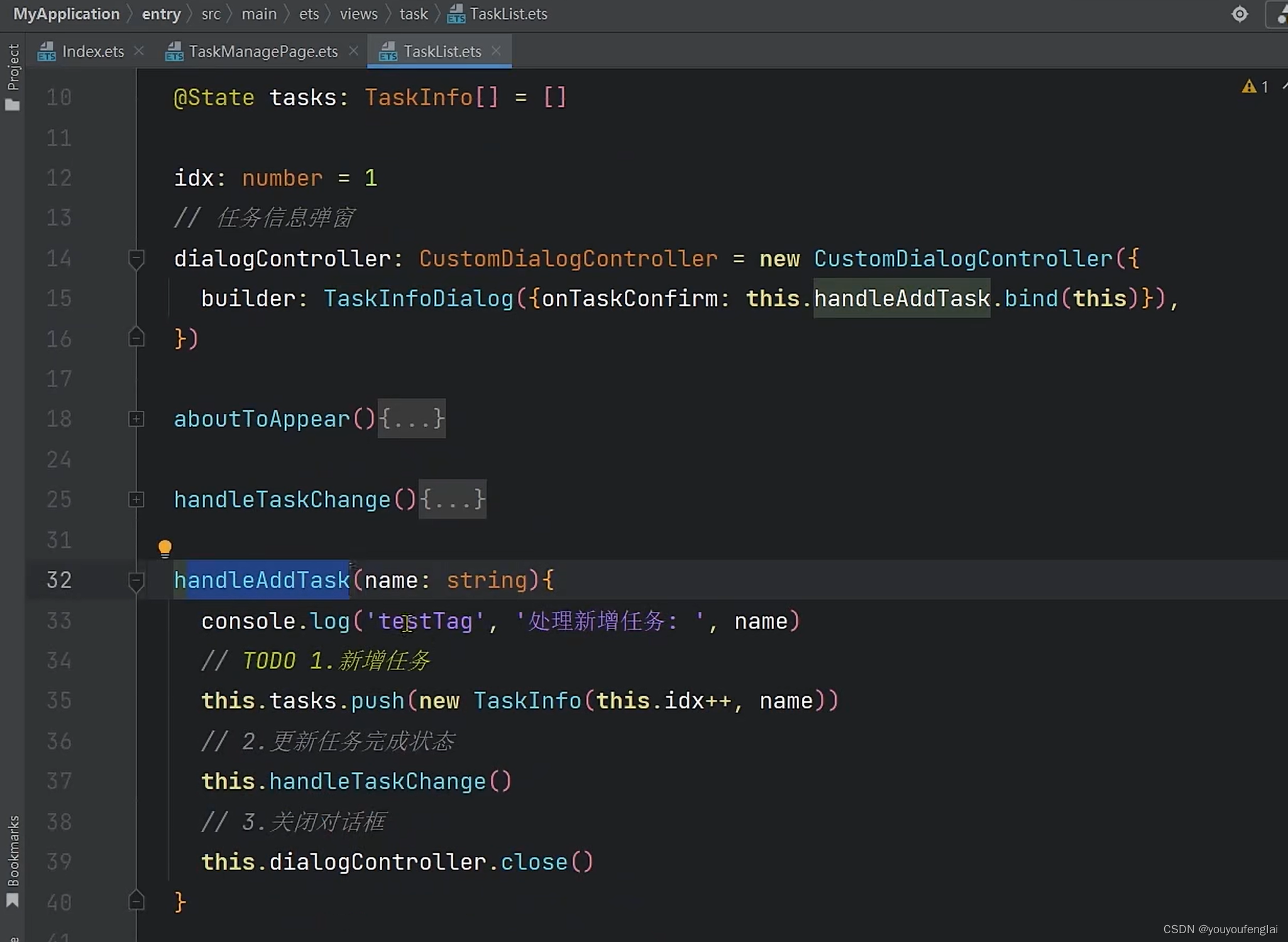This screenshot has width=1288, height=942.
Task: Click the TaskList.ets tab file icon
Action: coord(388,52)
